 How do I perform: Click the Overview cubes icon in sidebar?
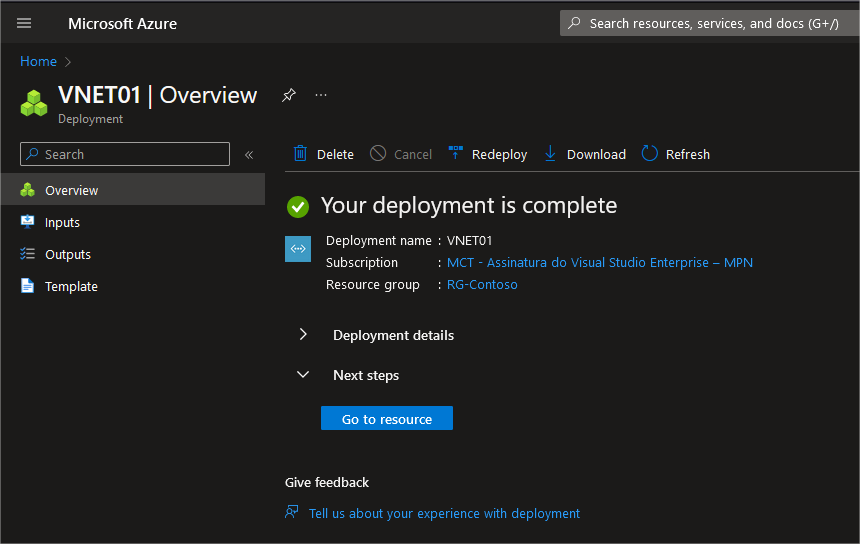point(27,190)
